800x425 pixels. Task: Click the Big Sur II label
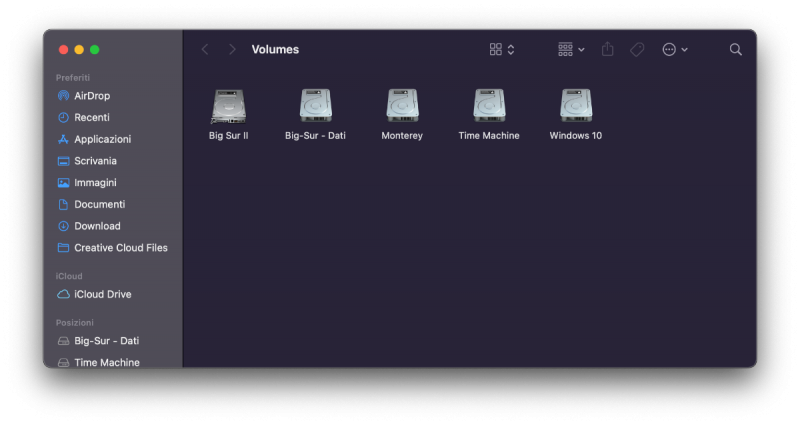229,136
